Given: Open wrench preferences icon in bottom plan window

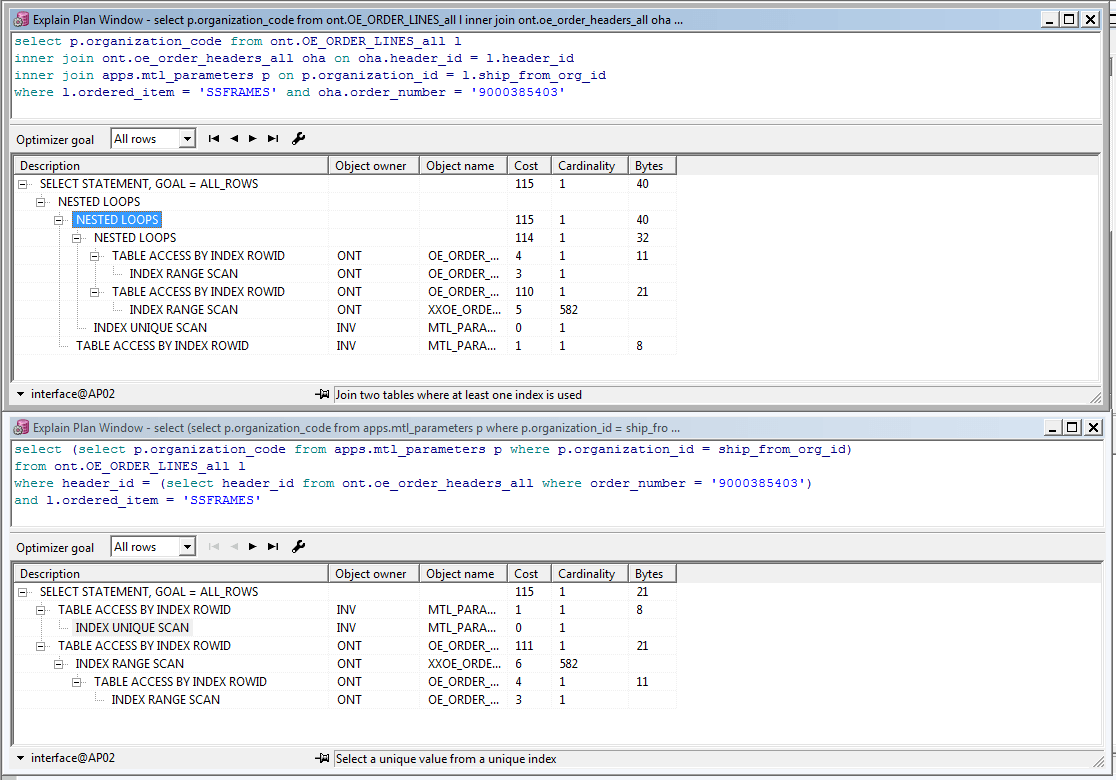Looking at the screenshot, I should (298, 547).
